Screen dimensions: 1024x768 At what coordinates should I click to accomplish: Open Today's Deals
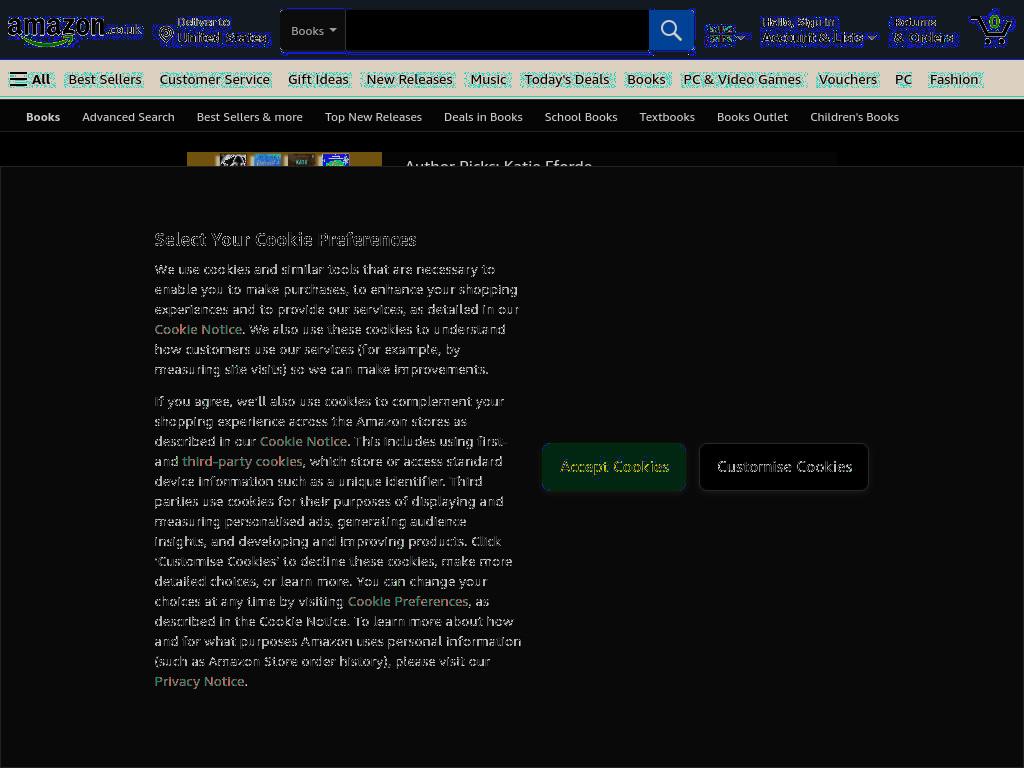coord(567,80)
